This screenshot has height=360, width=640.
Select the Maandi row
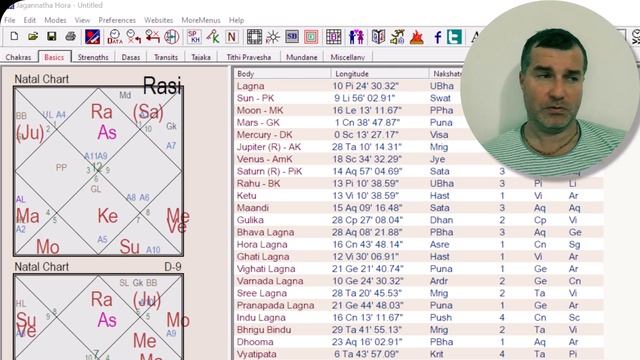click(x=419, y=208)
